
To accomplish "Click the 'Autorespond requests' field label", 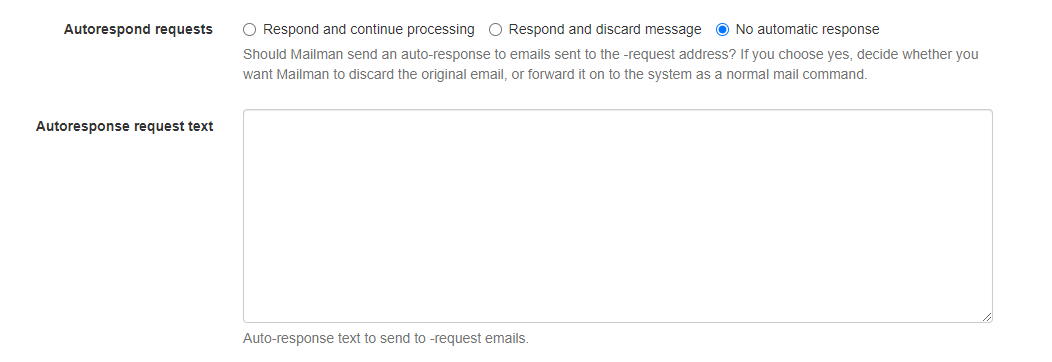I will pyautogui.click(x=138, y=29).
